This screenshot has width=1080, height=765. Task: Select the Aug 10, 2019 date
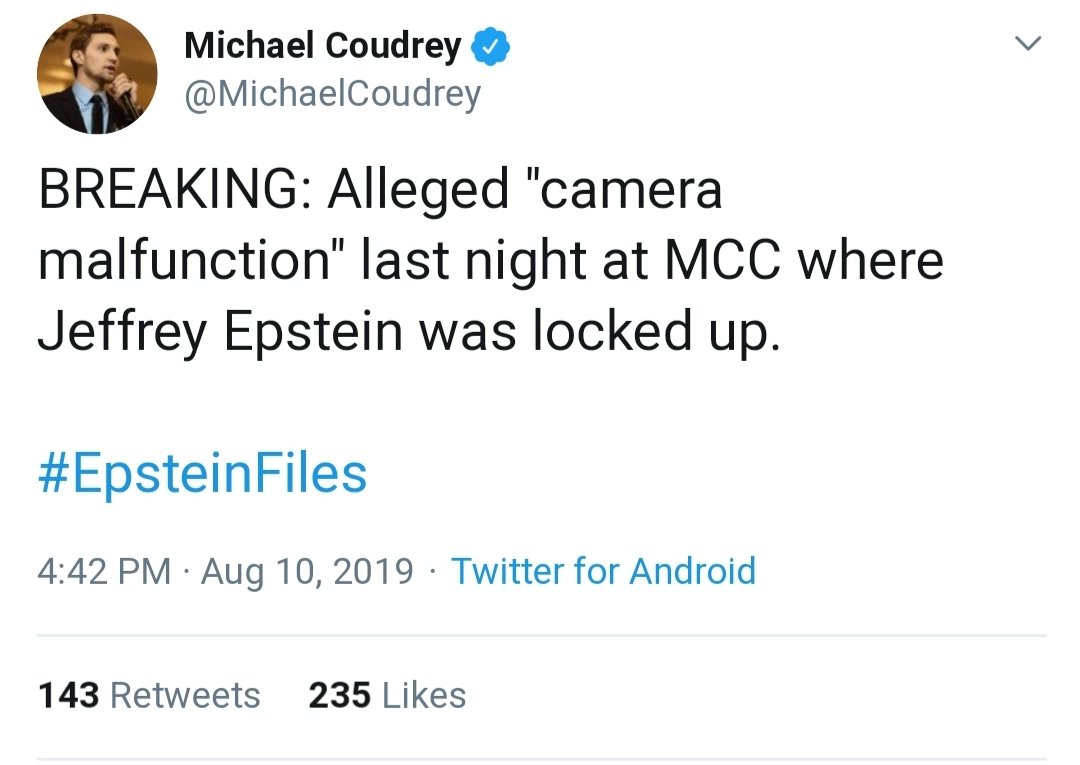[x=307, y=571]
